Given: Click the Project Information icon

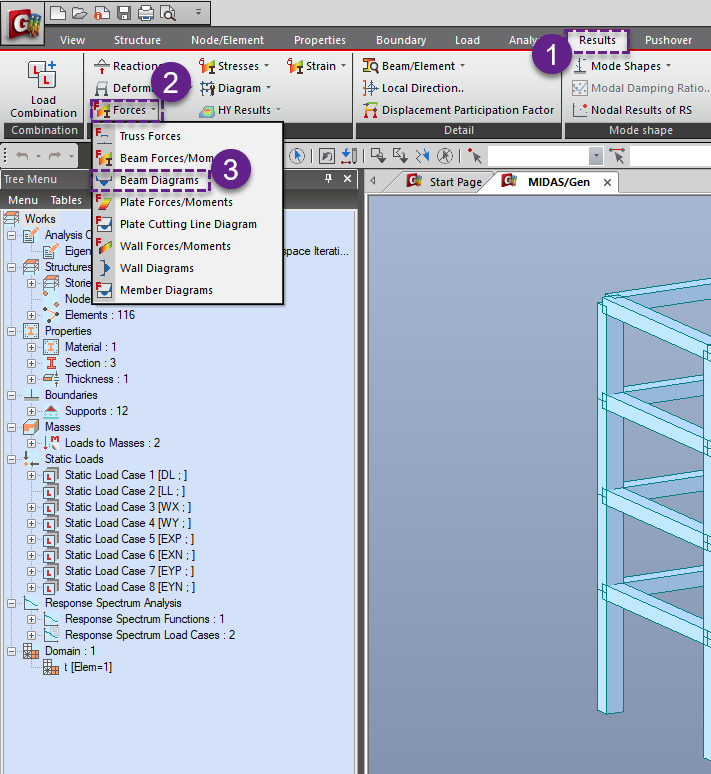Looking at the screenshot, I should click(101, 13).
